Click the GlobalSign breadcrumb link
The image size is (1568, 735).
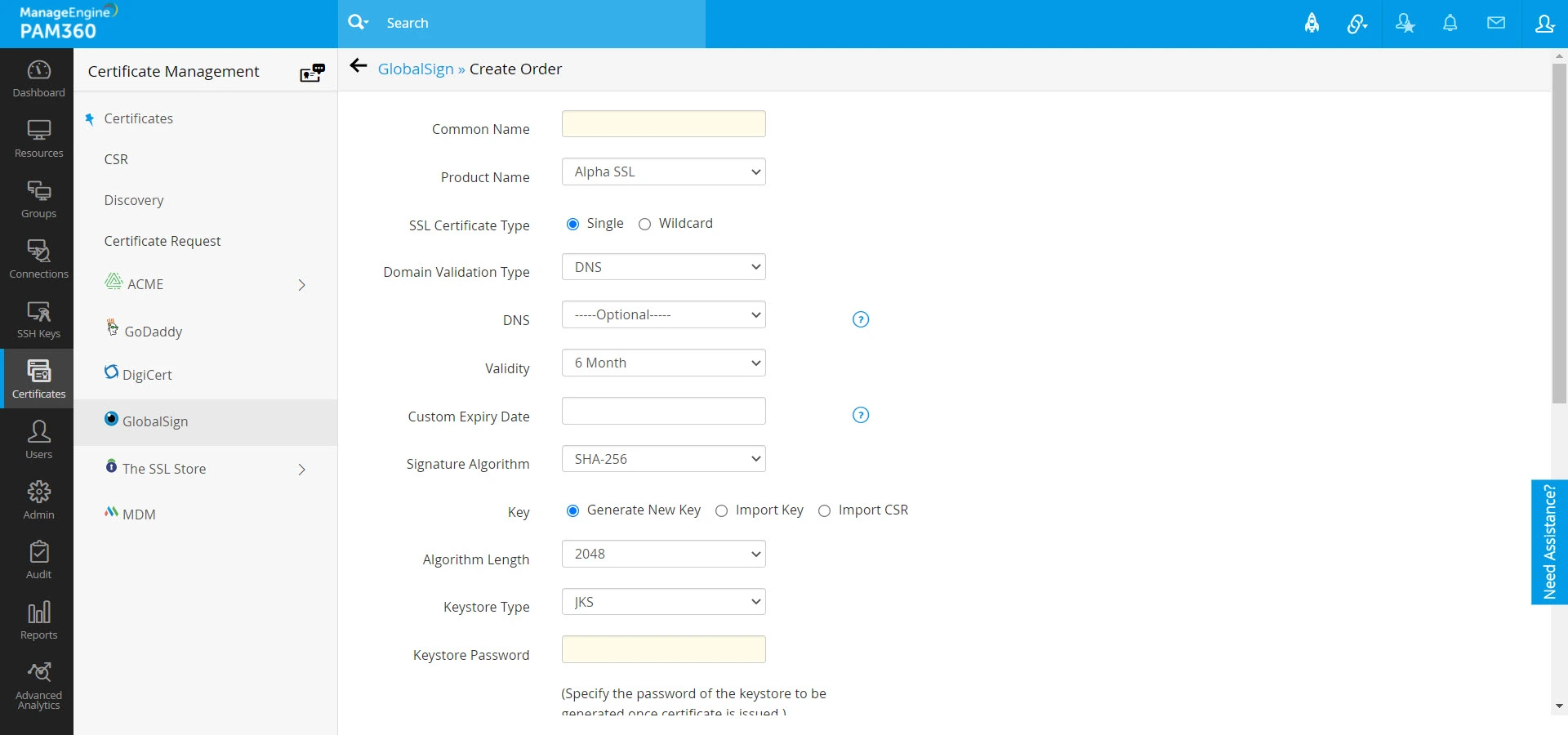tap(416, 69)
